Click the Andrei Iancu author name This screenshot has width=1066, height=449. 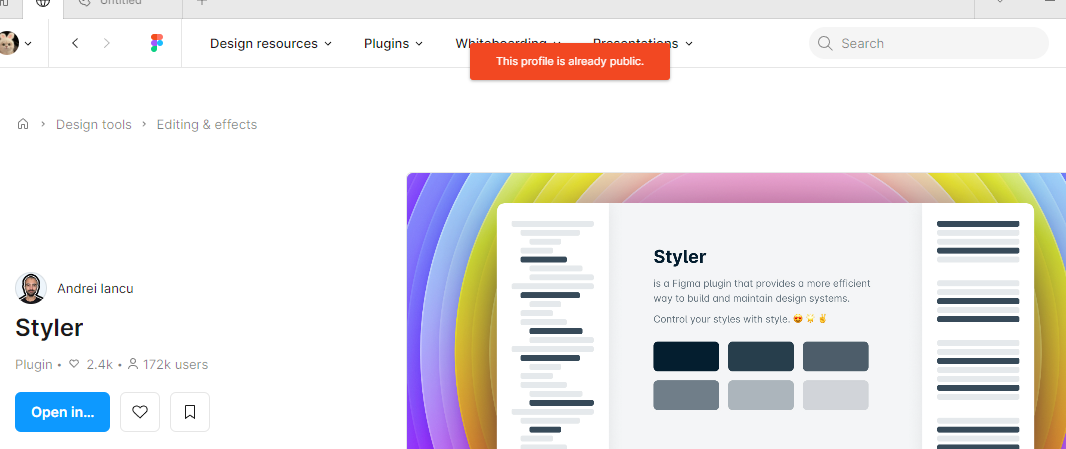click(x=95, y=288)
